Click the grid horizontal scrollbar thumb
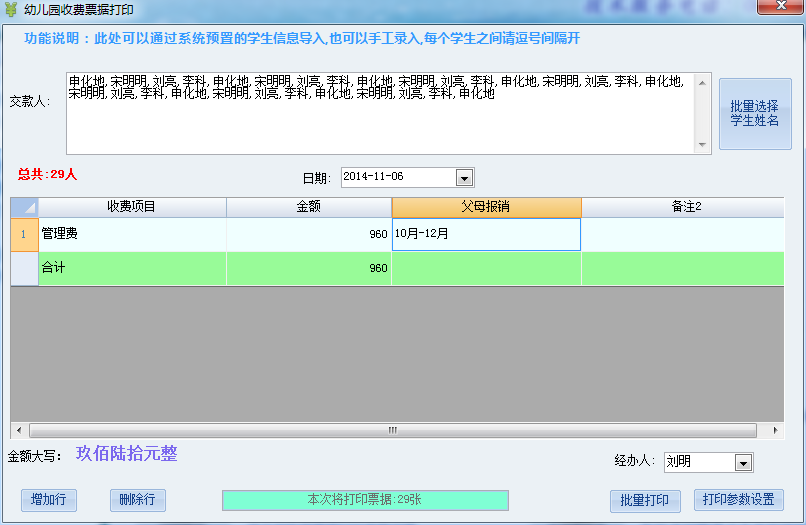 (x=393, y=430)
